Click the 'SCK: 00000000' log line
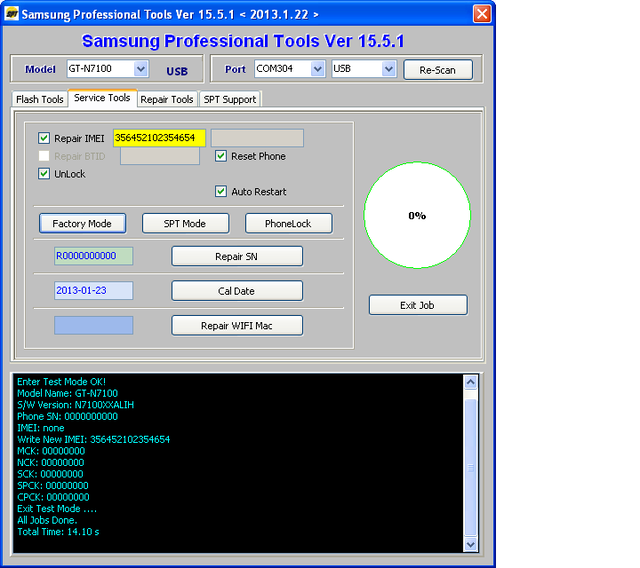Screen dimensions: 640x568 point(50,474)
